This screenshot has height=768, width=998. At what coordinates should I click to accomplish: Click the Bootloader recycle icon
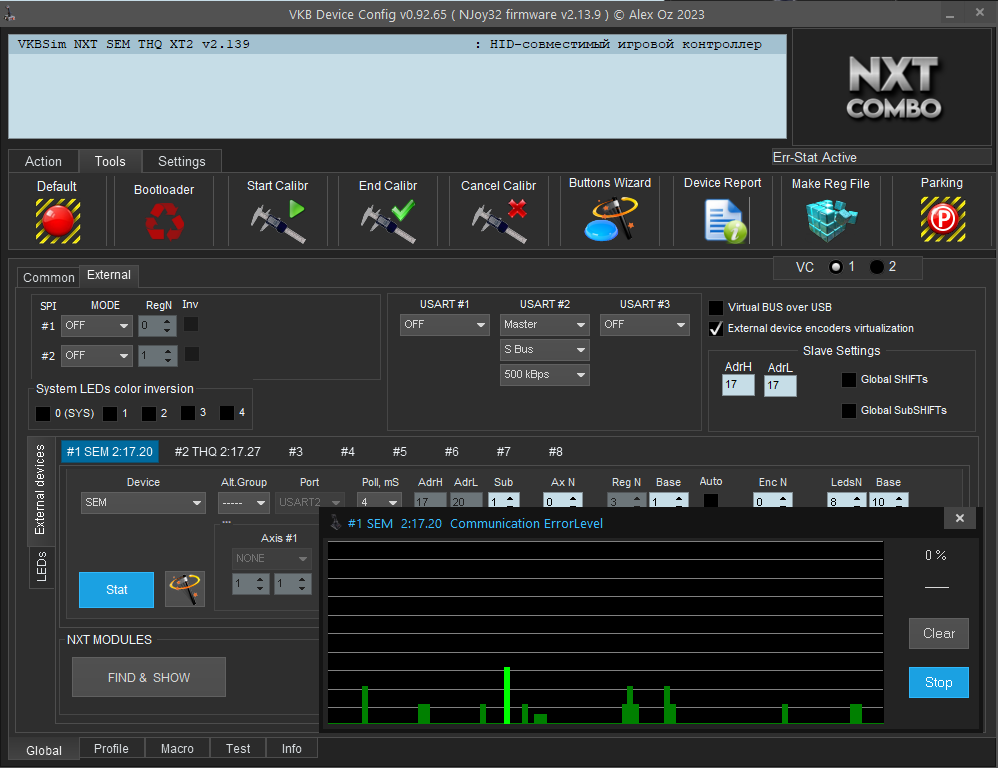[x=164, y=221]
